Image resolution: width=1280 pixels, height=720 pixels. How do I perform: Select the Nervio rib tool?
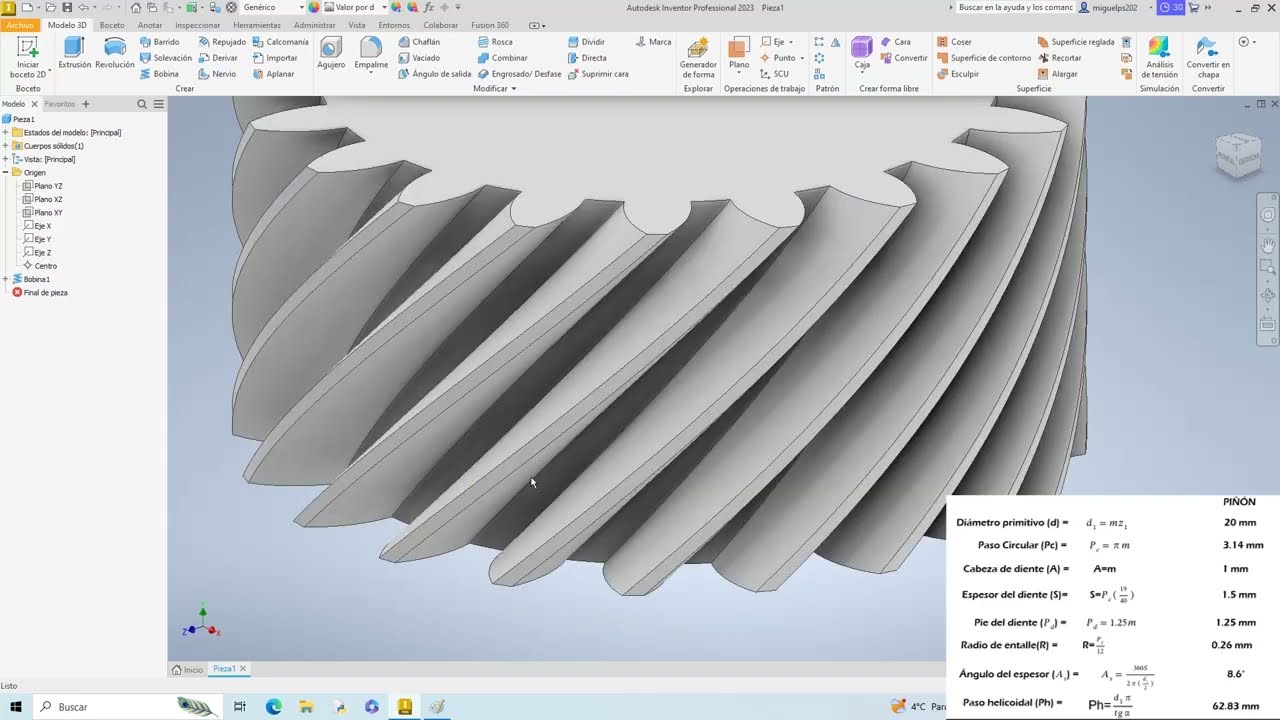(217, 74)
